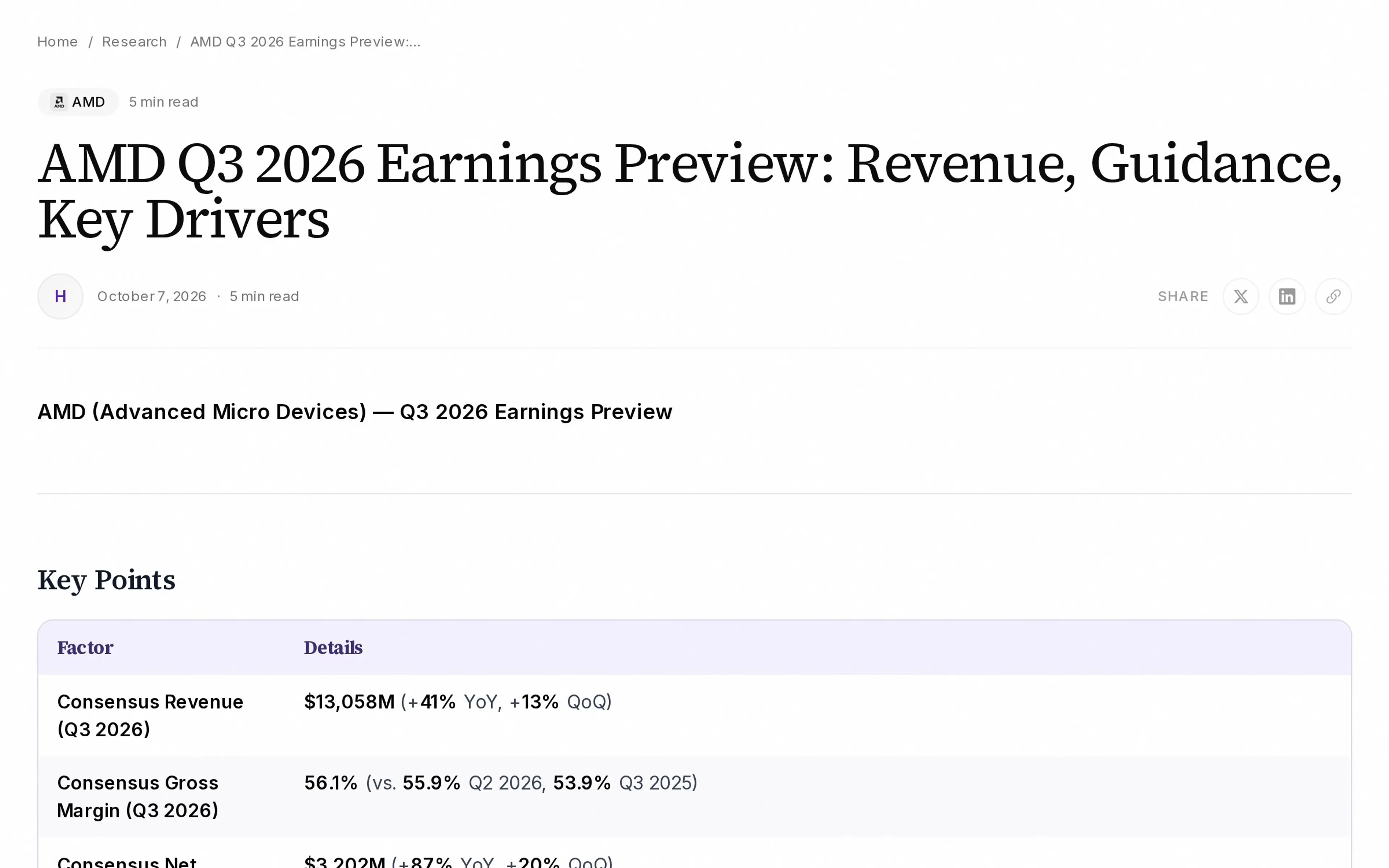1389x868 pixels.
Task: Click the Consensus Gross Margin (Q3 2026) label
Action: click(x=138, y=796)
